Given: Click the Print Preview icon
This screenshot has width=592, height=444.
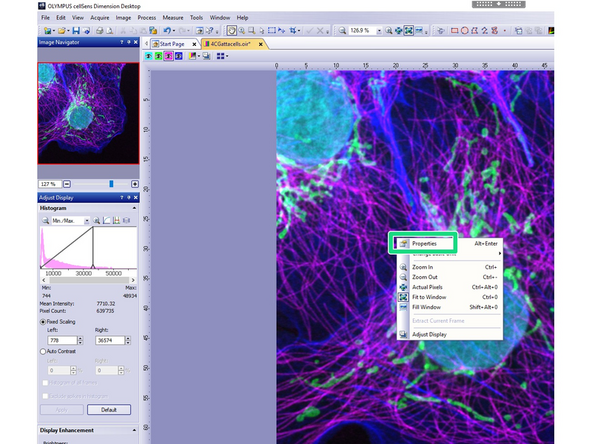Looking at the screenshot, I should 109,31.
